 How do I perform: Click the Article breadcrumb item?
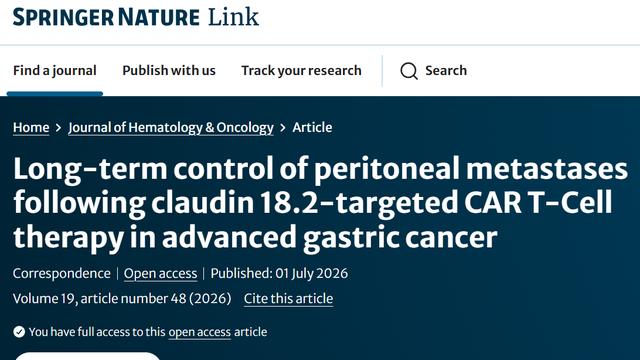click(312, 127)
